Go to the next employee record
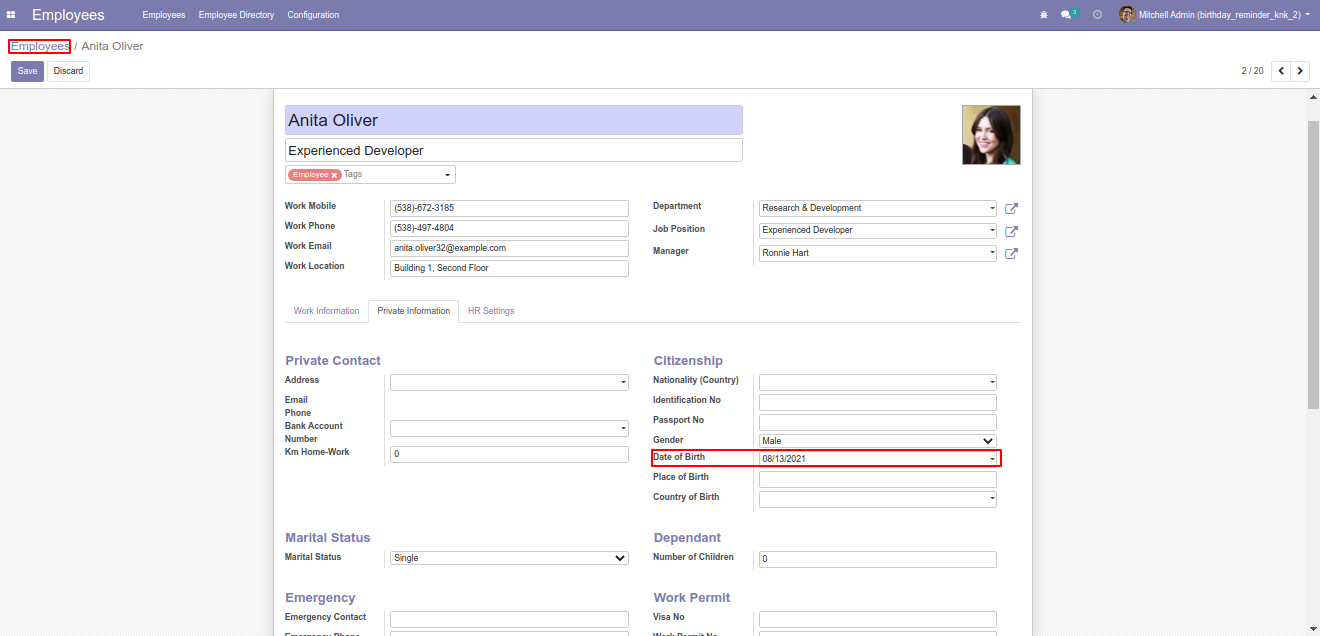 [1300, 71]
